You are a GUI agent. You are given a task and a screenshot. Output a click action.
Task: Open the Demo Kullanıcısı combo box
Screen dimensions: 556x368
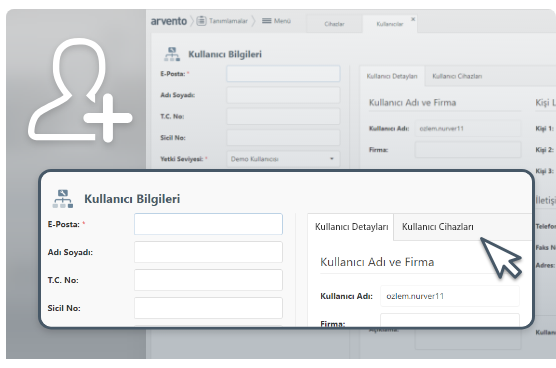283,159
